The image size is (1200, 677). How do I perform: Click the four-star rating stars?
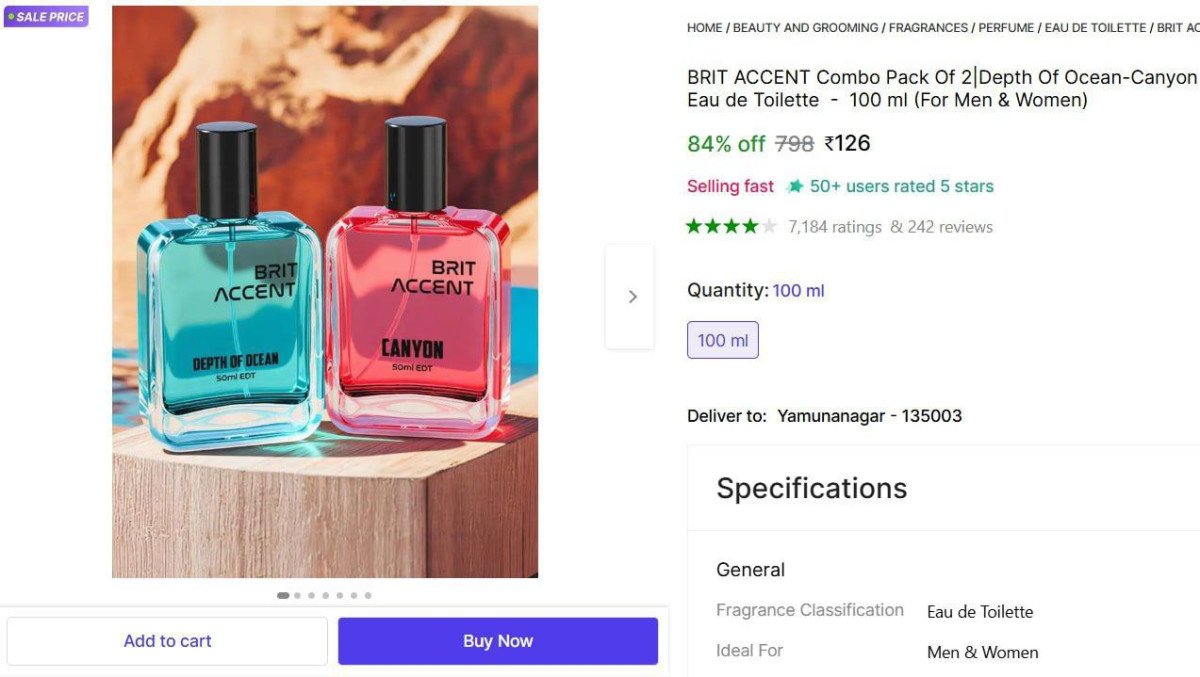(731, 227)
